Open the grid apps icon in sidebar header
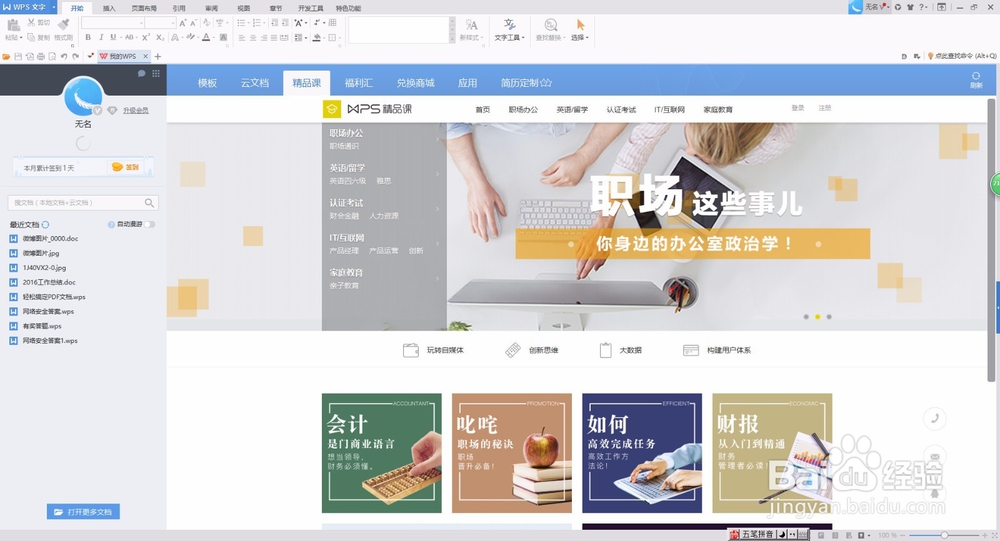Image resolution: width=1000 pixels, height=541 pixels. click(156, 73)
